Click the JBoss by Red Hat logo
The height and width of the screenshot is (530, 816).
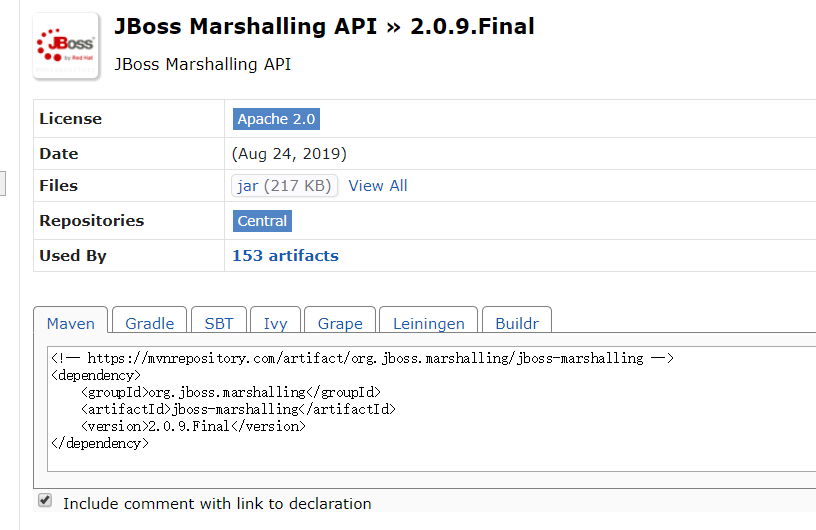click(66, 46)
